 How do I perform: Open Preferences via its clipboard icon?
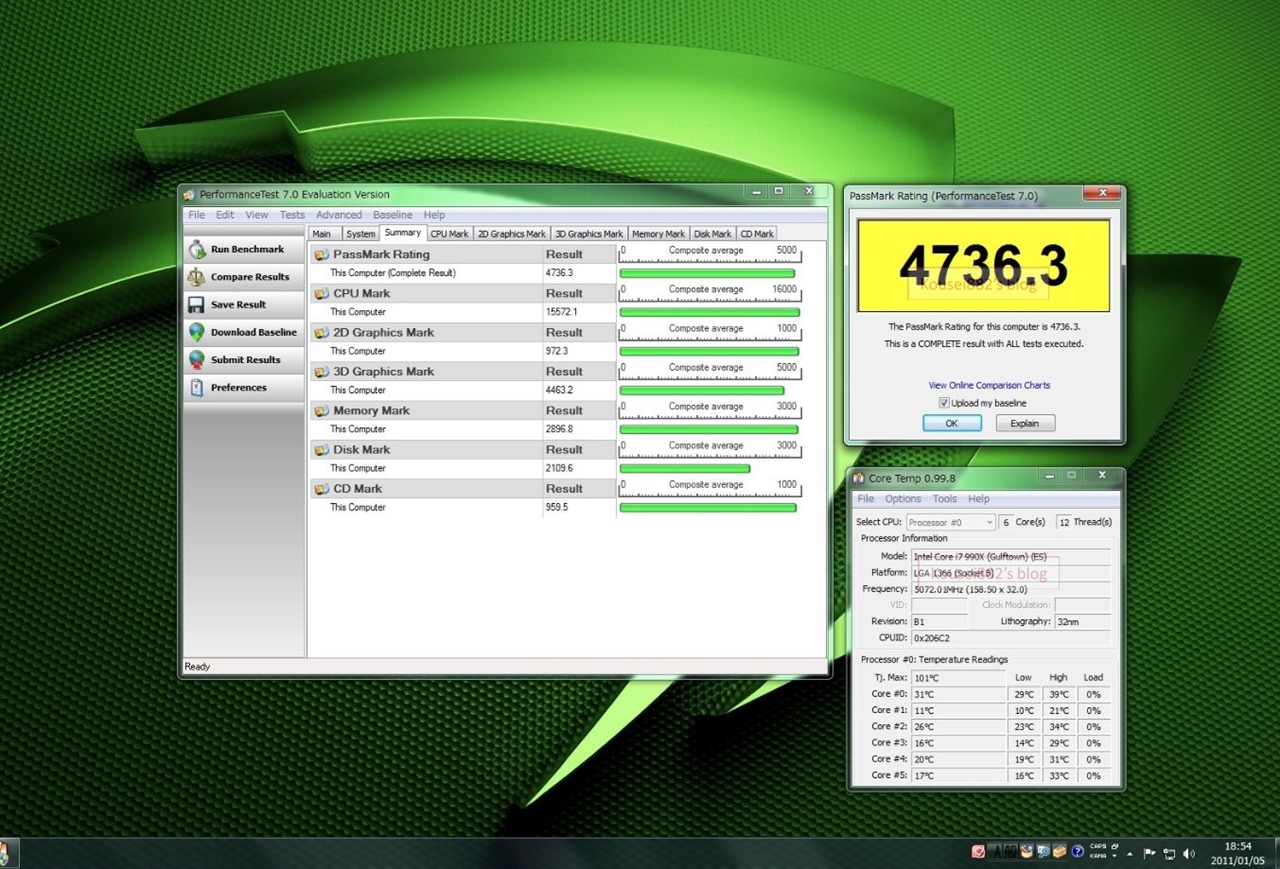click(x=197, y=388)
